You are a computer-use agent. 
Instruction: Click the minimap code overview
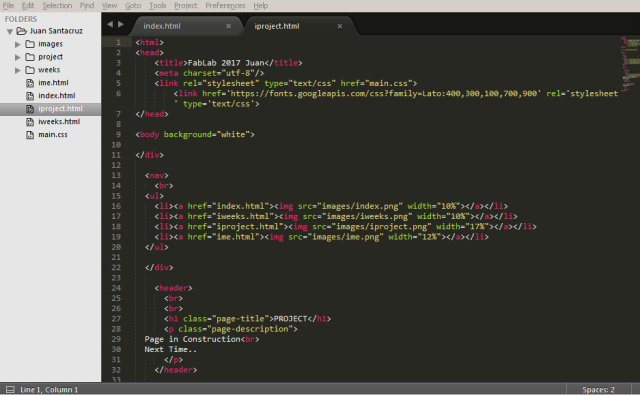click(630, 63)
